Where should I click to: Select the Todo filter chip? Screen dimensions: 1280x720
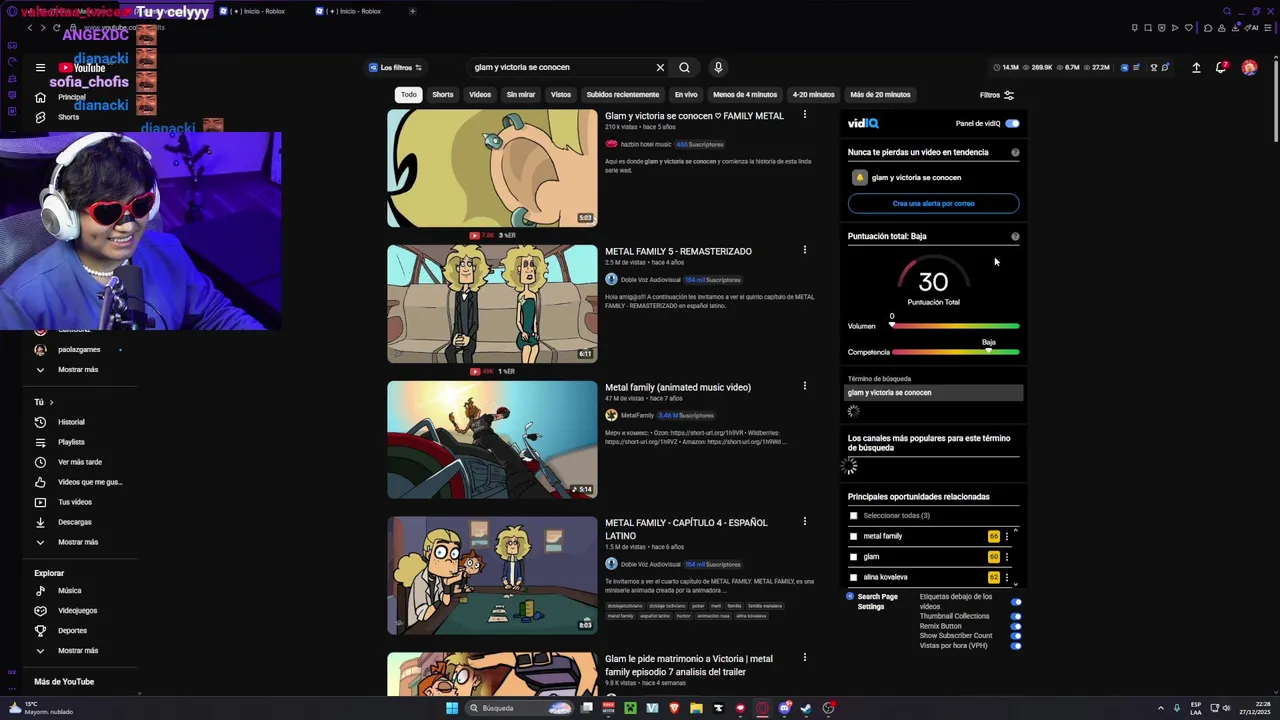(x=408, y=95)
